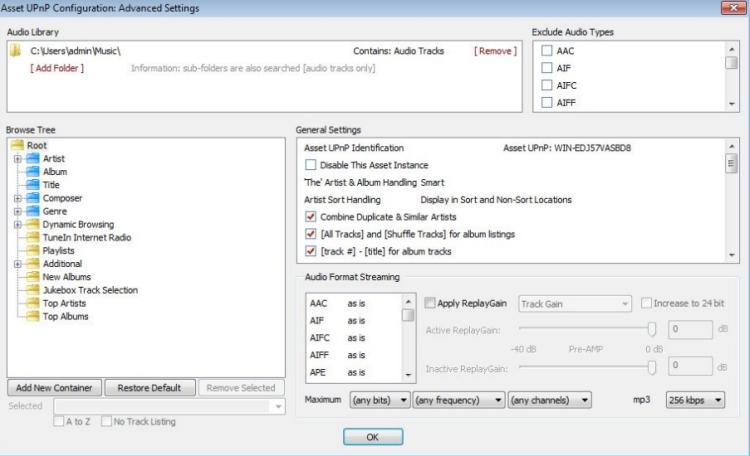The image size is (750, 456).
Task: Click the Genre folder icon
Action: click(33, 211)
